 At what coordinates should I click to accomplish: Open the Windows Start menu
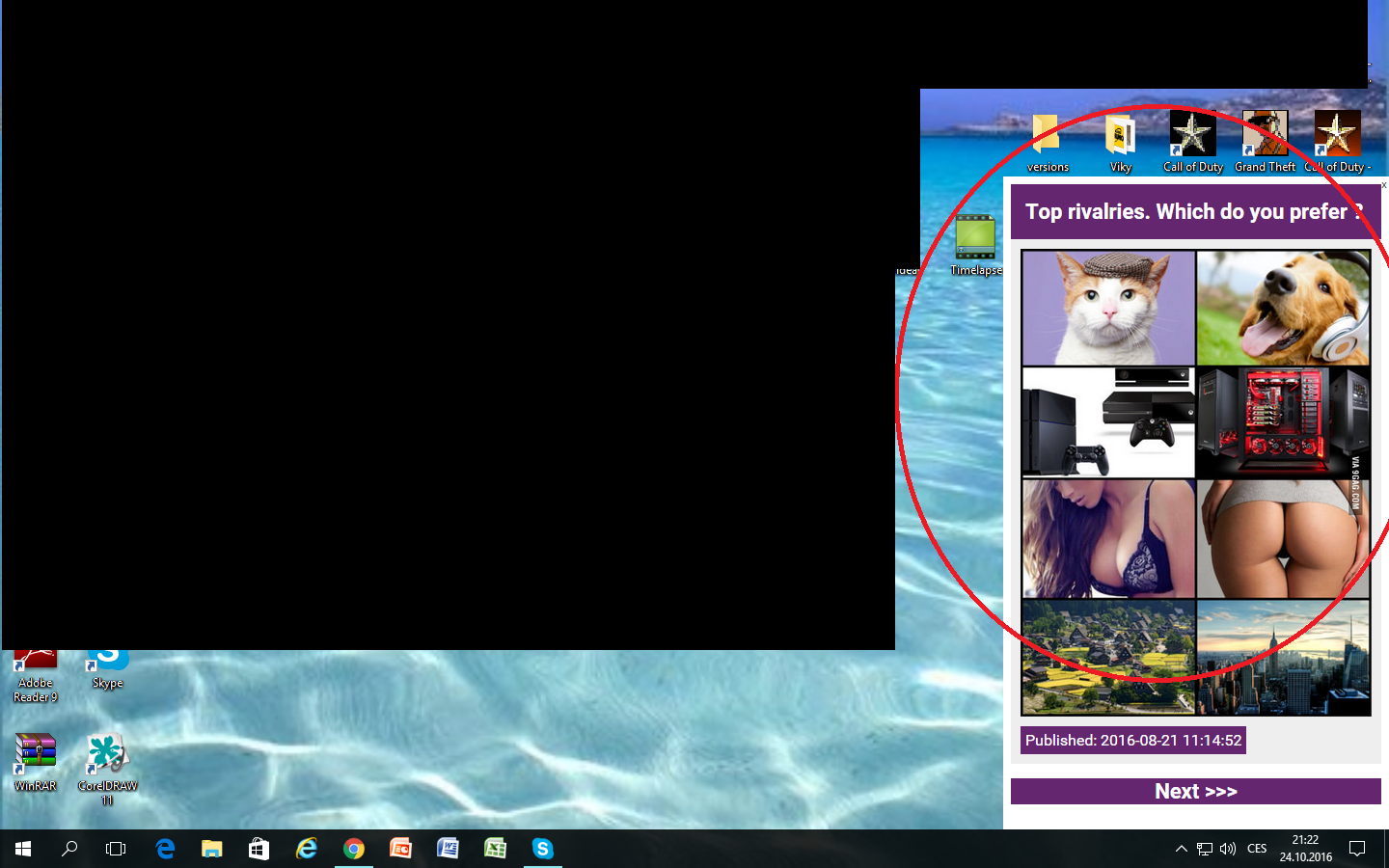click(x=23, y=849)
